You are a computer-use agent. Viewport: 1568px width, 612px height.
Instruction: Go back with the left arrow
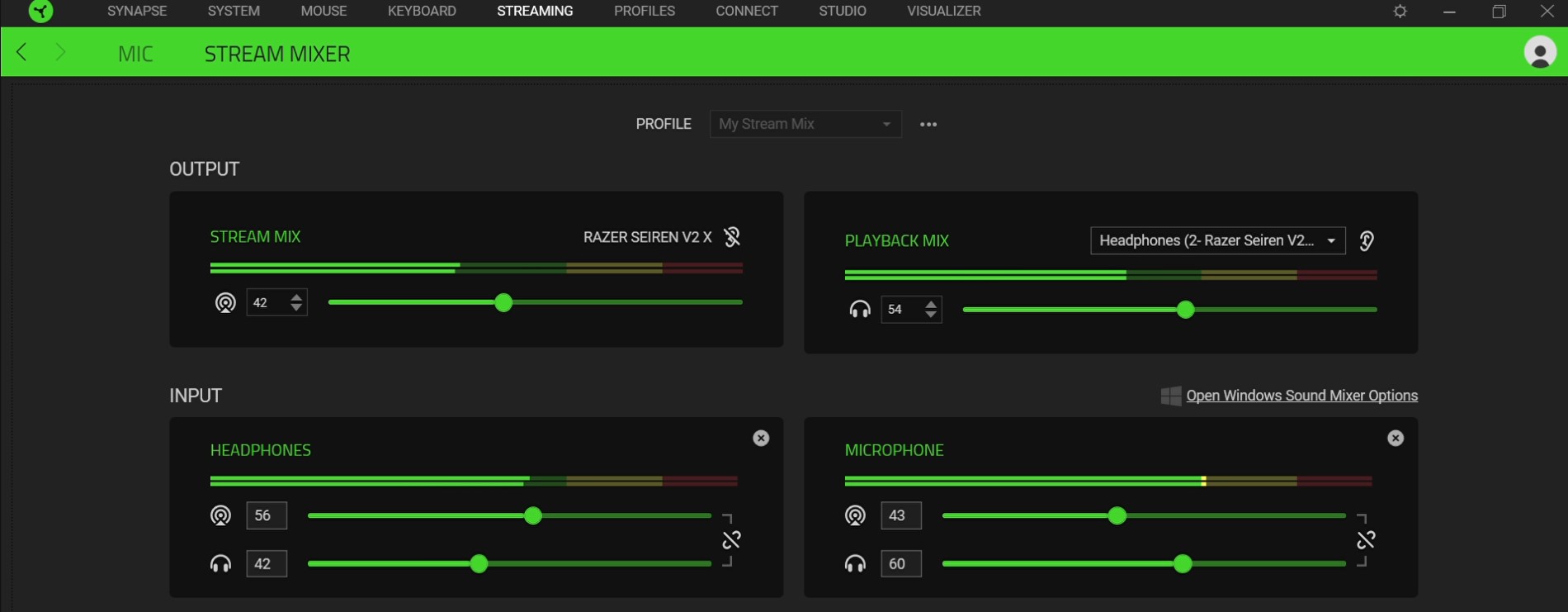(22, 52)
